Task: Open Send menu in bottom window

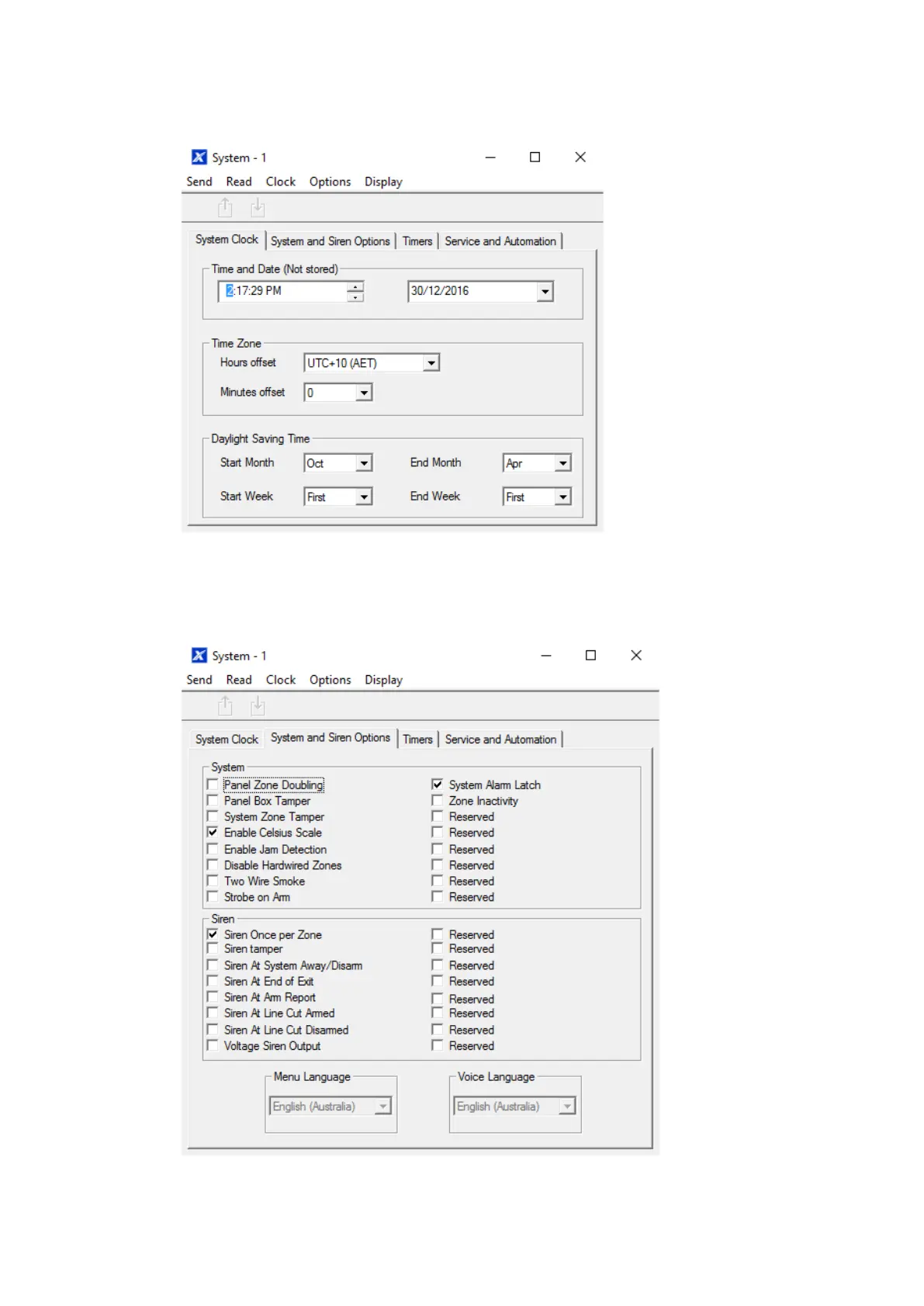Action: pos(199,680)
